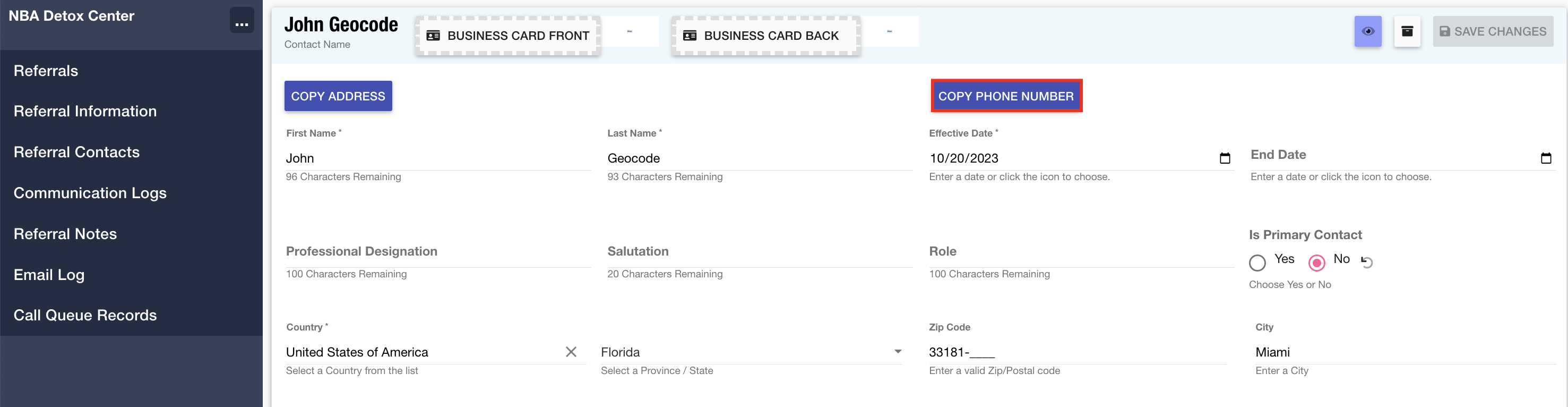This screenshot has height=407, width=1568.
Task: Click the archive box icon button
Action: [1407, 32]
